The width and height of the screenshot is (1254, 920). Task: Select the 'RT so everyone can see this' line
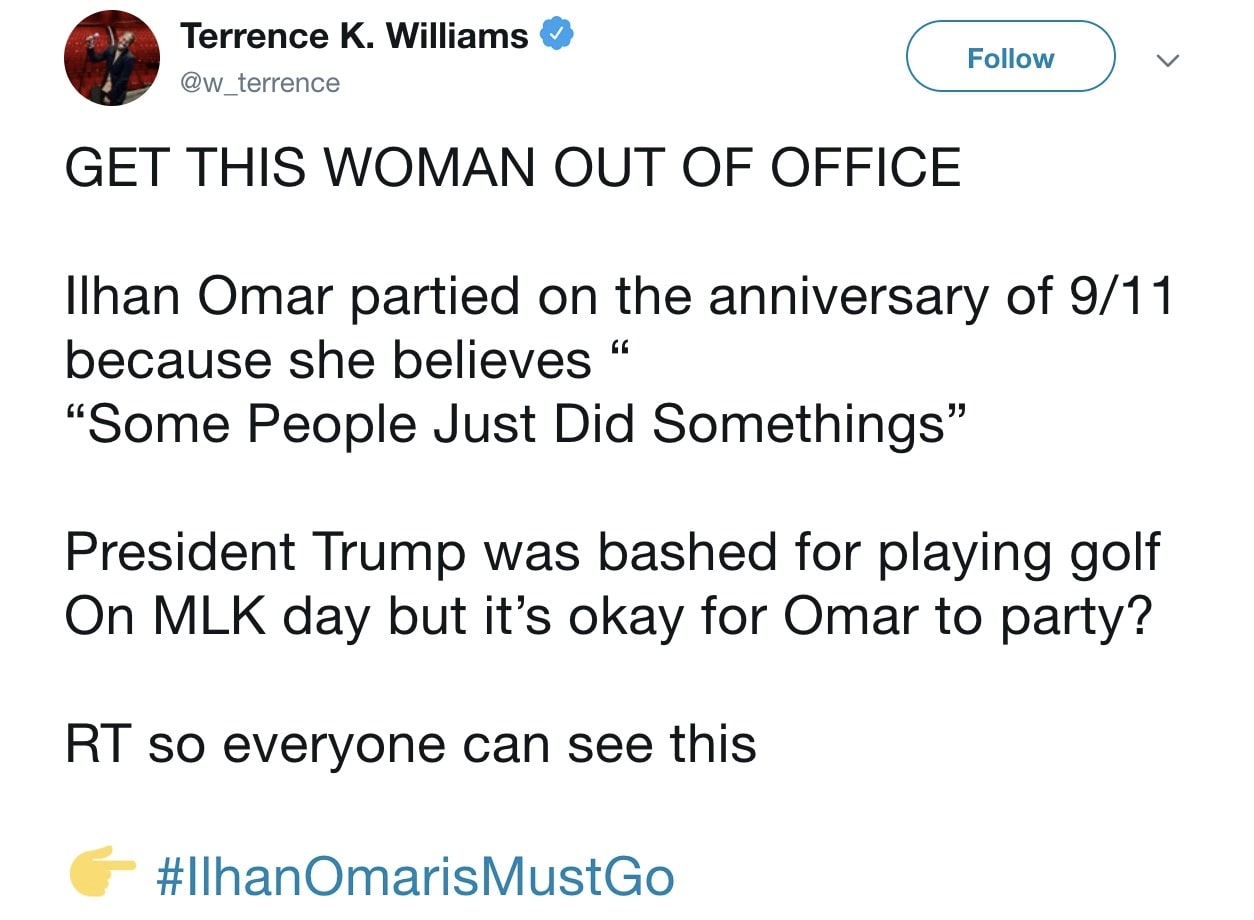click(x=410, y=745)
